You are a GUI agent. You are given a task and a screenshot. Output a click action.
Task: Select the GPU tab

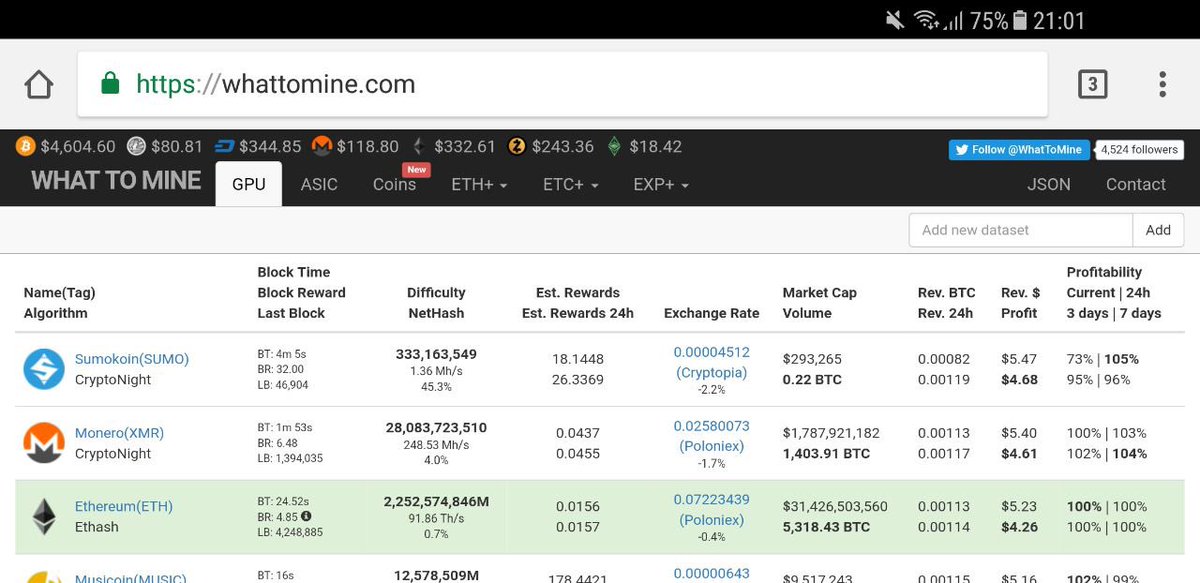click(249, 184)
